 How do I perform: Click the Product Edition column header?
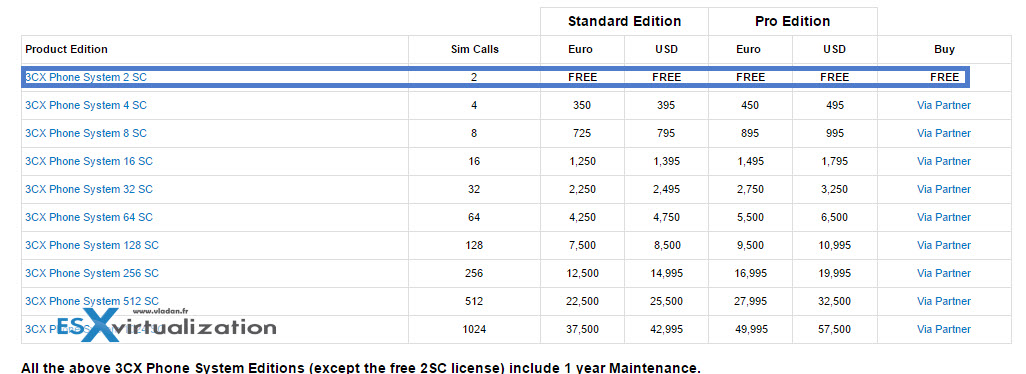[66, 49]
